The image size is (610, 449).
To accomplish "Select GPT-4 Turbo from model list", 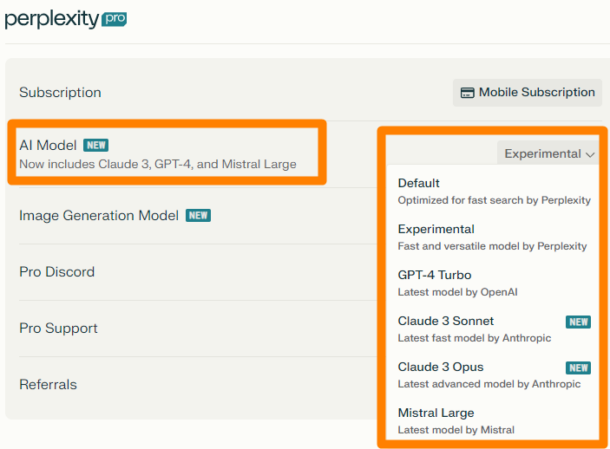I will (x=494, y=283).
